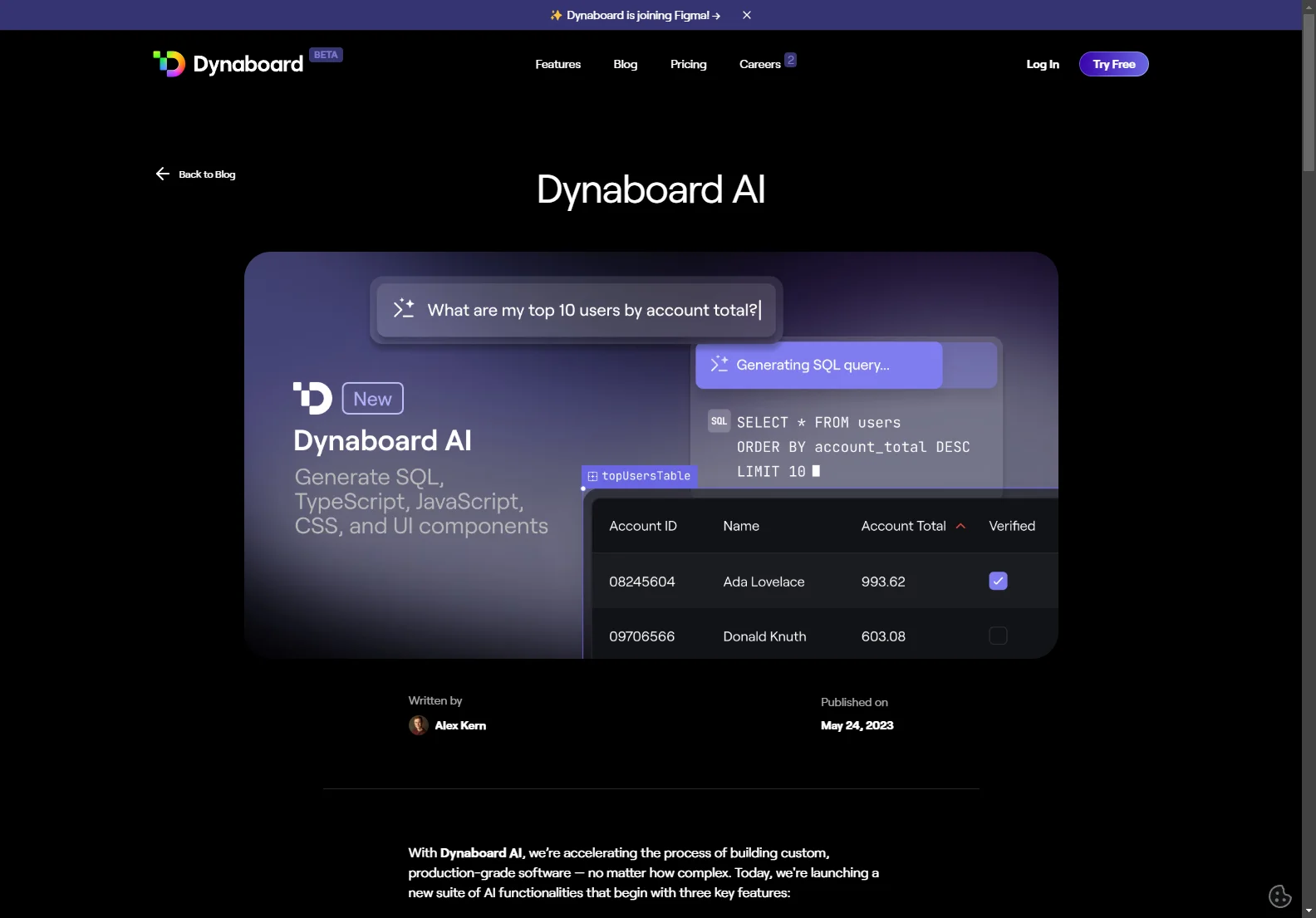Screen dimensions: 1316x918
Task: Click the Name column header
Action: [x=741, y=526]
